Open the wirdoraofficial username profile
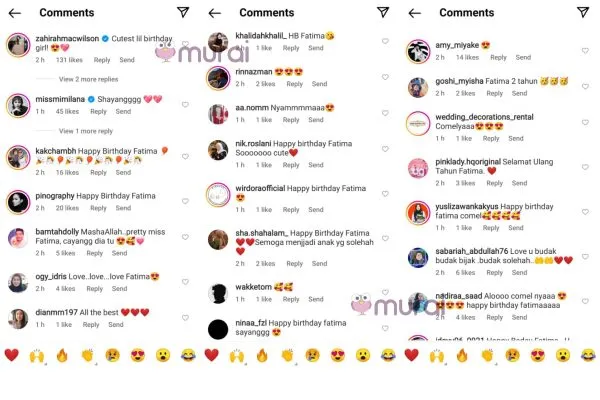600x400 pixels. 260,188
